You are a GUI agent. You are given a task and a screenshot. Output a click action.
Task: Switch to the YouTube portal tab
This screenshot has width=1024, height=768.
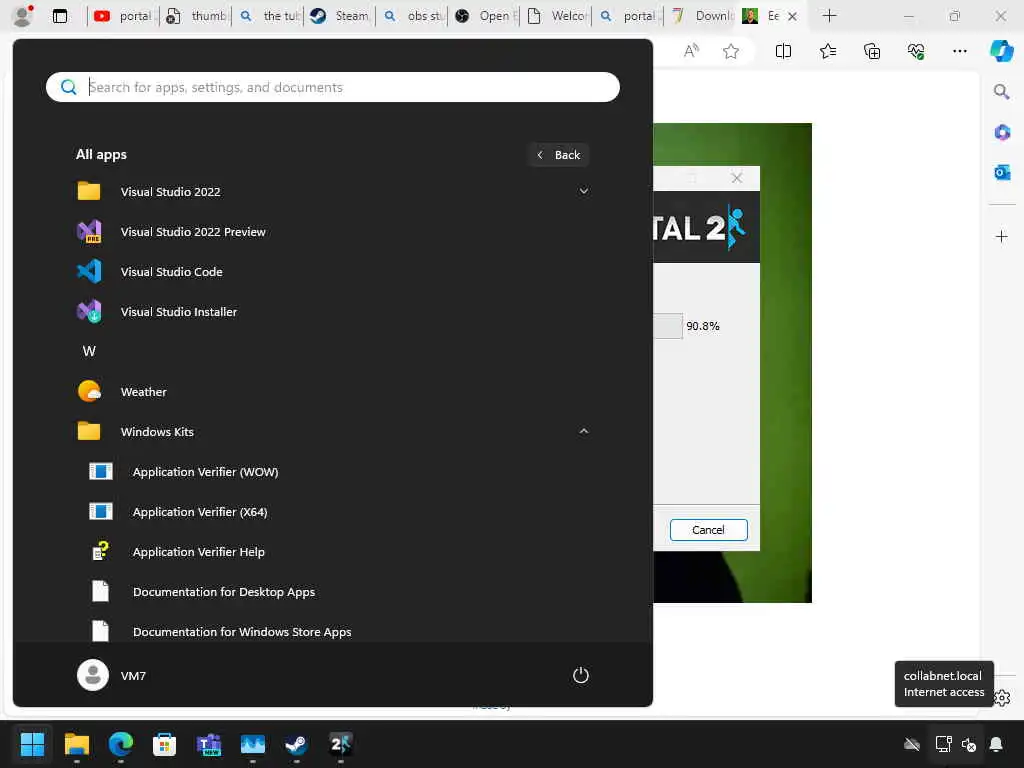pyautogui.click(x=121, y=16)
